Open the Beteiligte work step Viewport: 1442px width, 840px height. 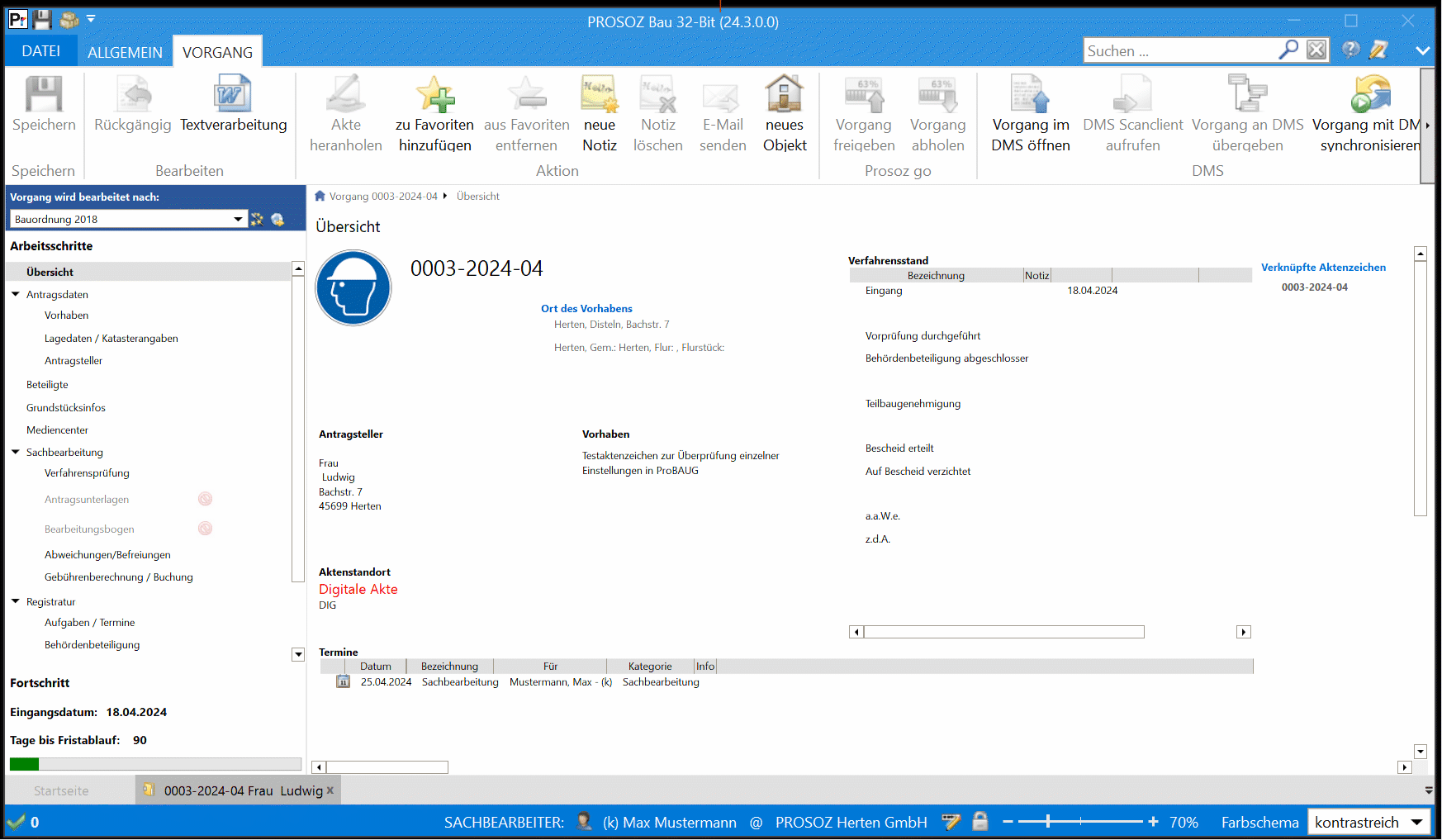47,384
